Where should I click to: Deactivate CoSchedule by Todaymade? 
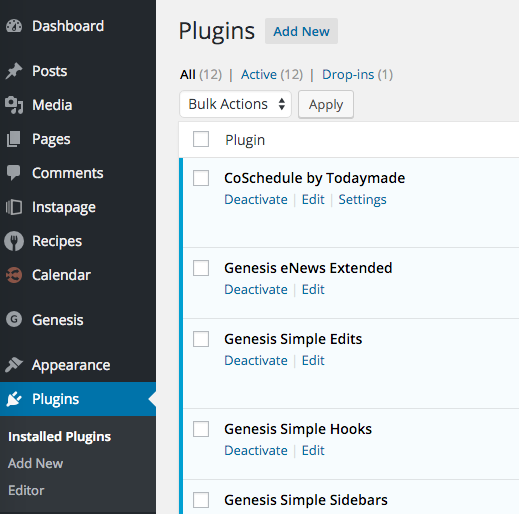click(256, 199)
